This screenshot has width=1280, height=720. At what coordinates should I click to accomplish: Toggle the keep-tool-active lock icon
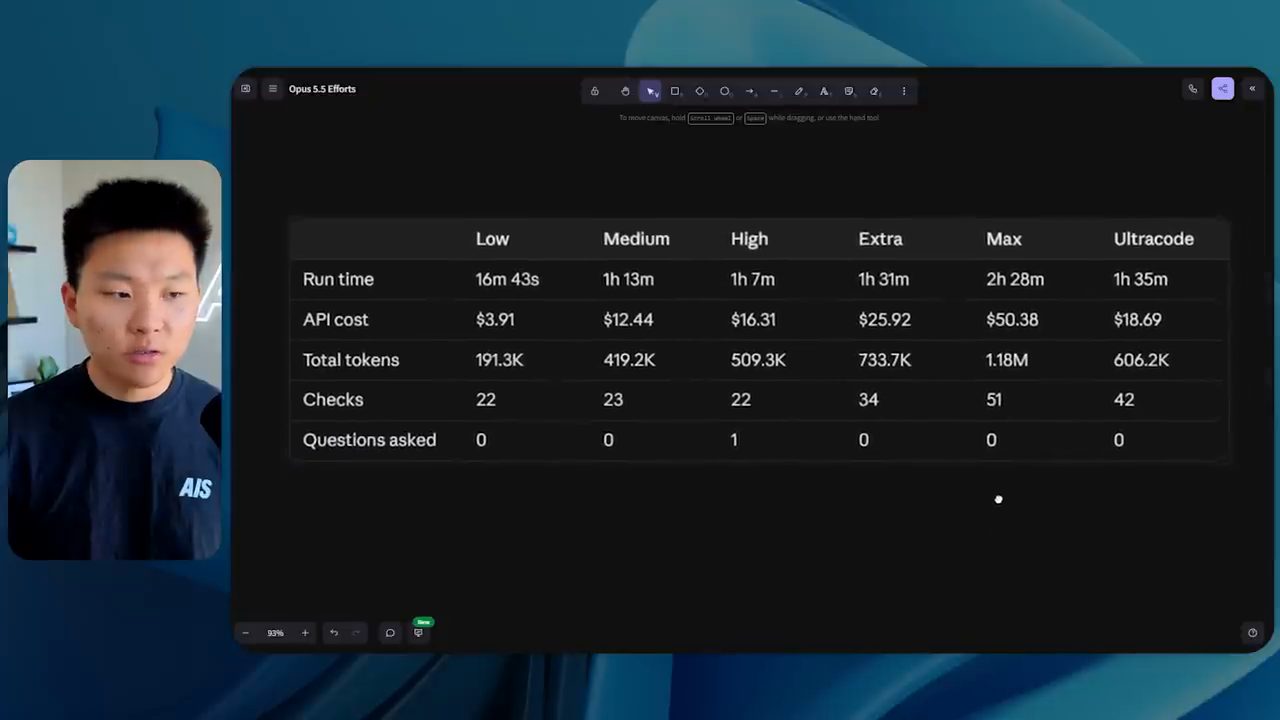point(595,91)
